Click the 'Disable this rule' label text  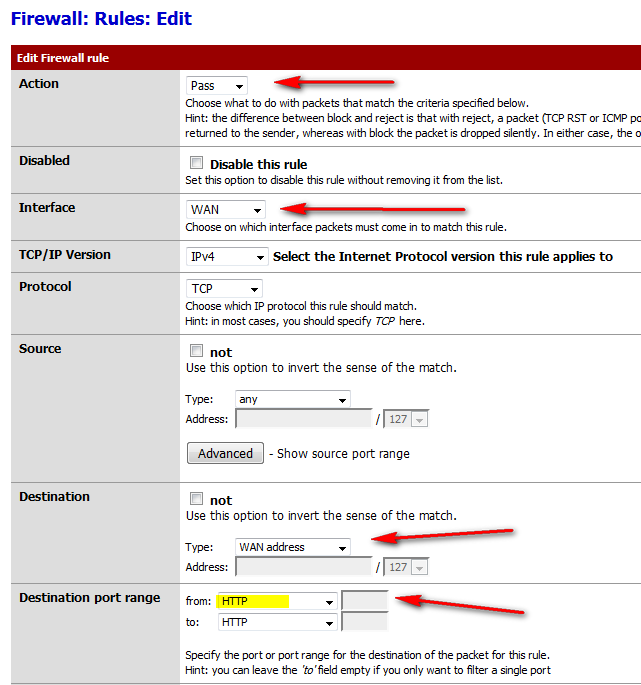tap(259, 164)
